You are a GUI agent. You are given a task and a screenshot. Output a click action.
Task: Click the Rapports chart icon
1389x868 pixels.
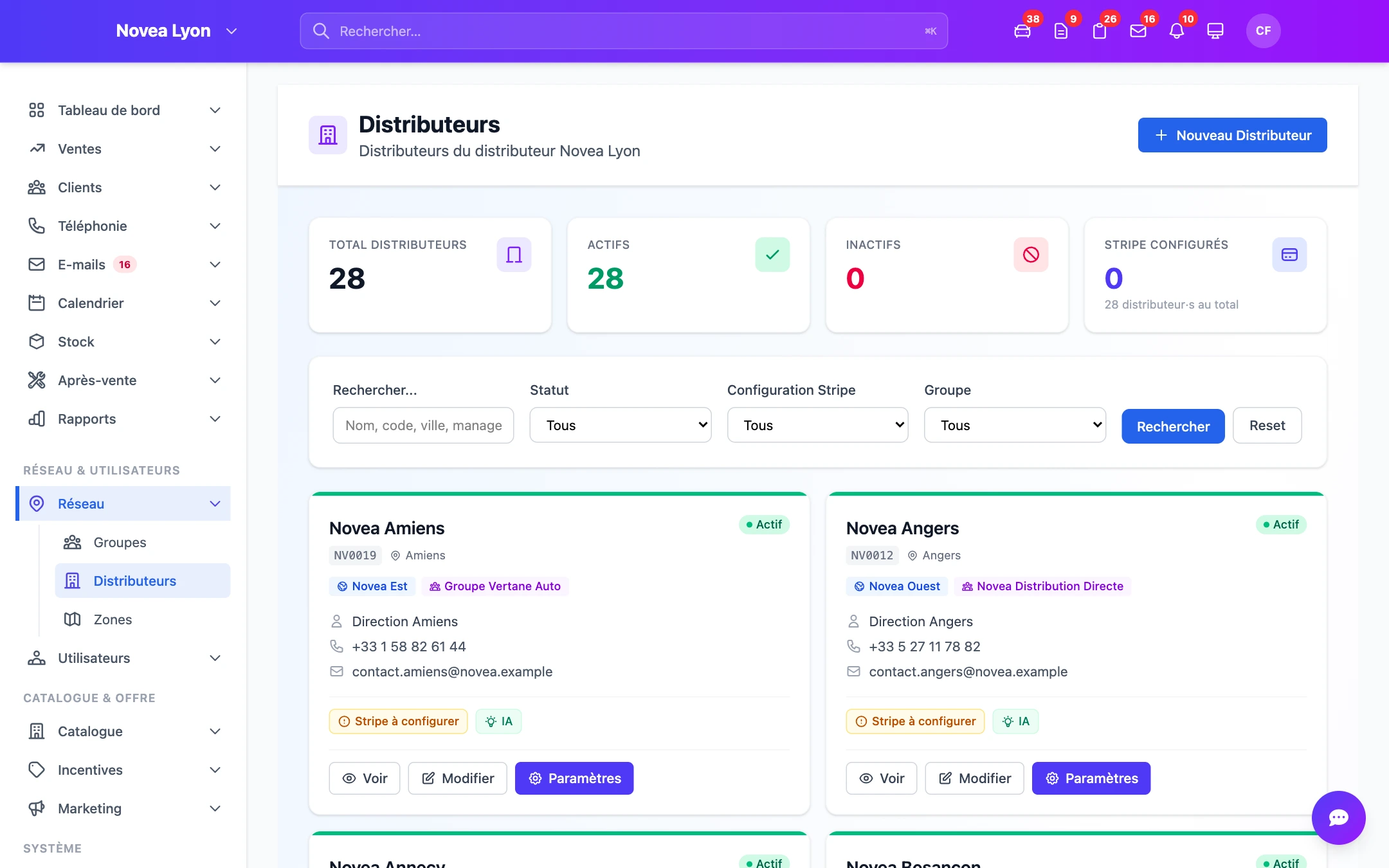(37, 419)
